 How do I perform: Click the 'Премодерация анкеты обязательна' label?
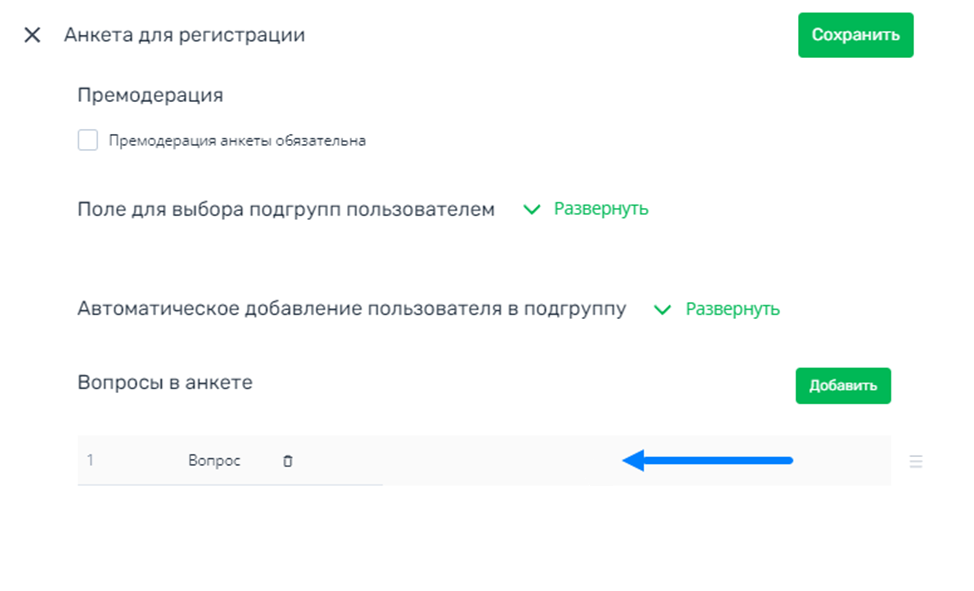[237, 140]
